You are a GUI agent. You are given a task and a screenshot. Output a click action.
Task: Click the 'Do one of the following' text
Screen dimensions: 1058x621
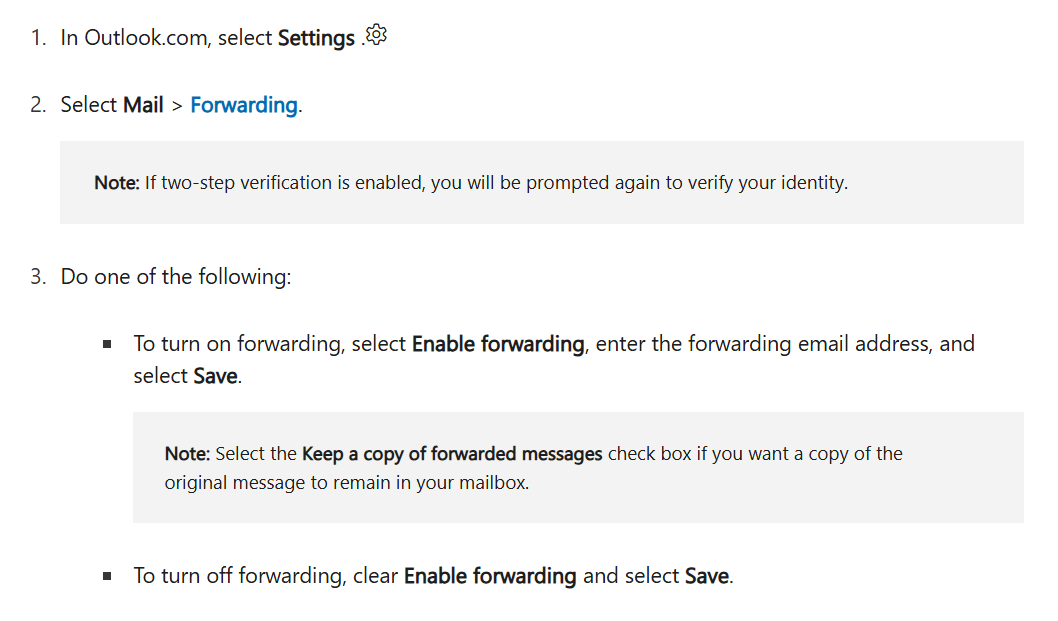(176, 277)
